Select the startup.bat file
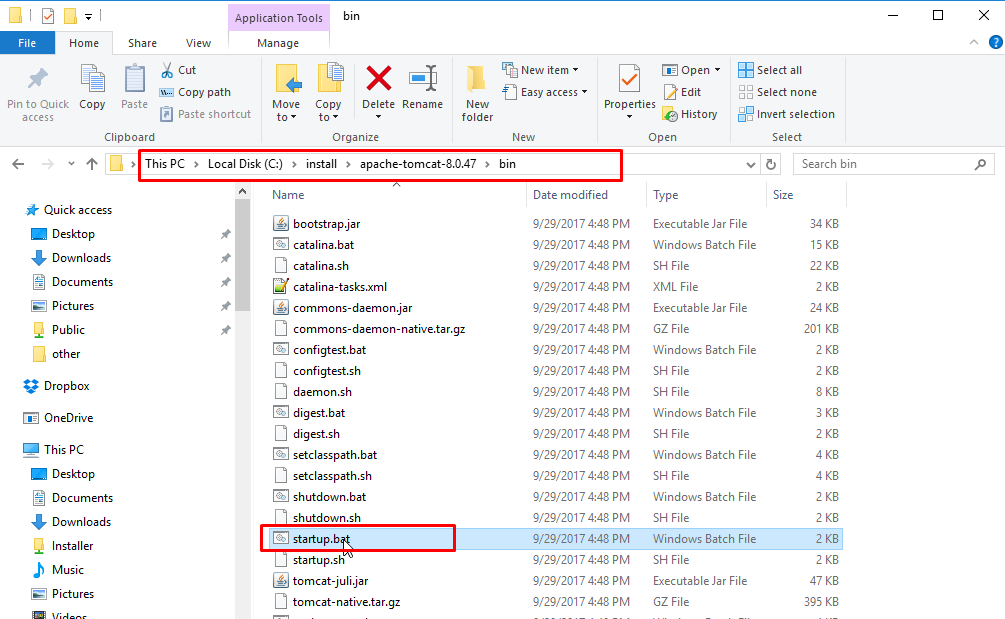 554,539
